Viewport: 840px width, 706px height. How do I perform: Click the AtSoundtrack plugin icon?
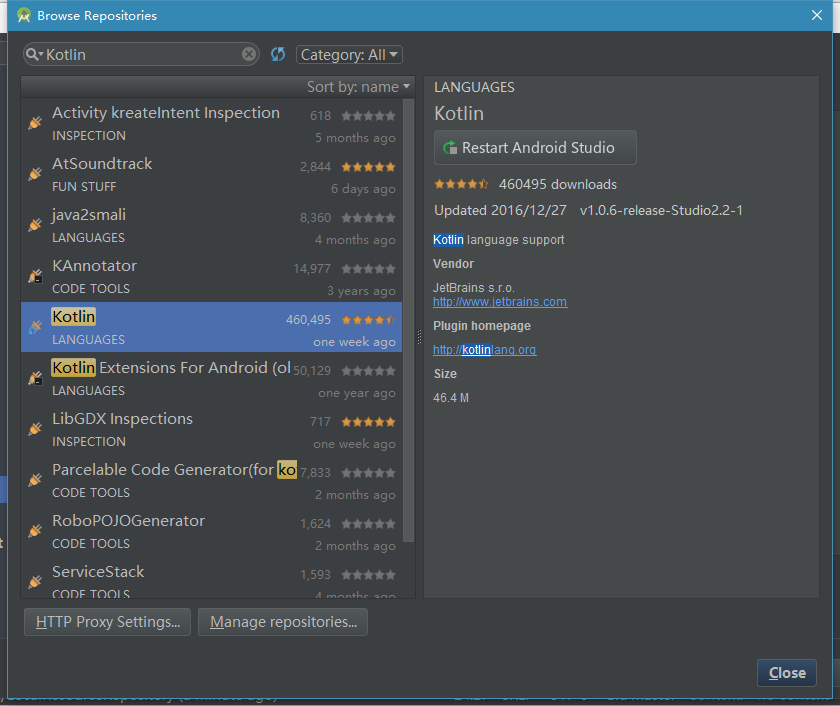click(35, 175)
